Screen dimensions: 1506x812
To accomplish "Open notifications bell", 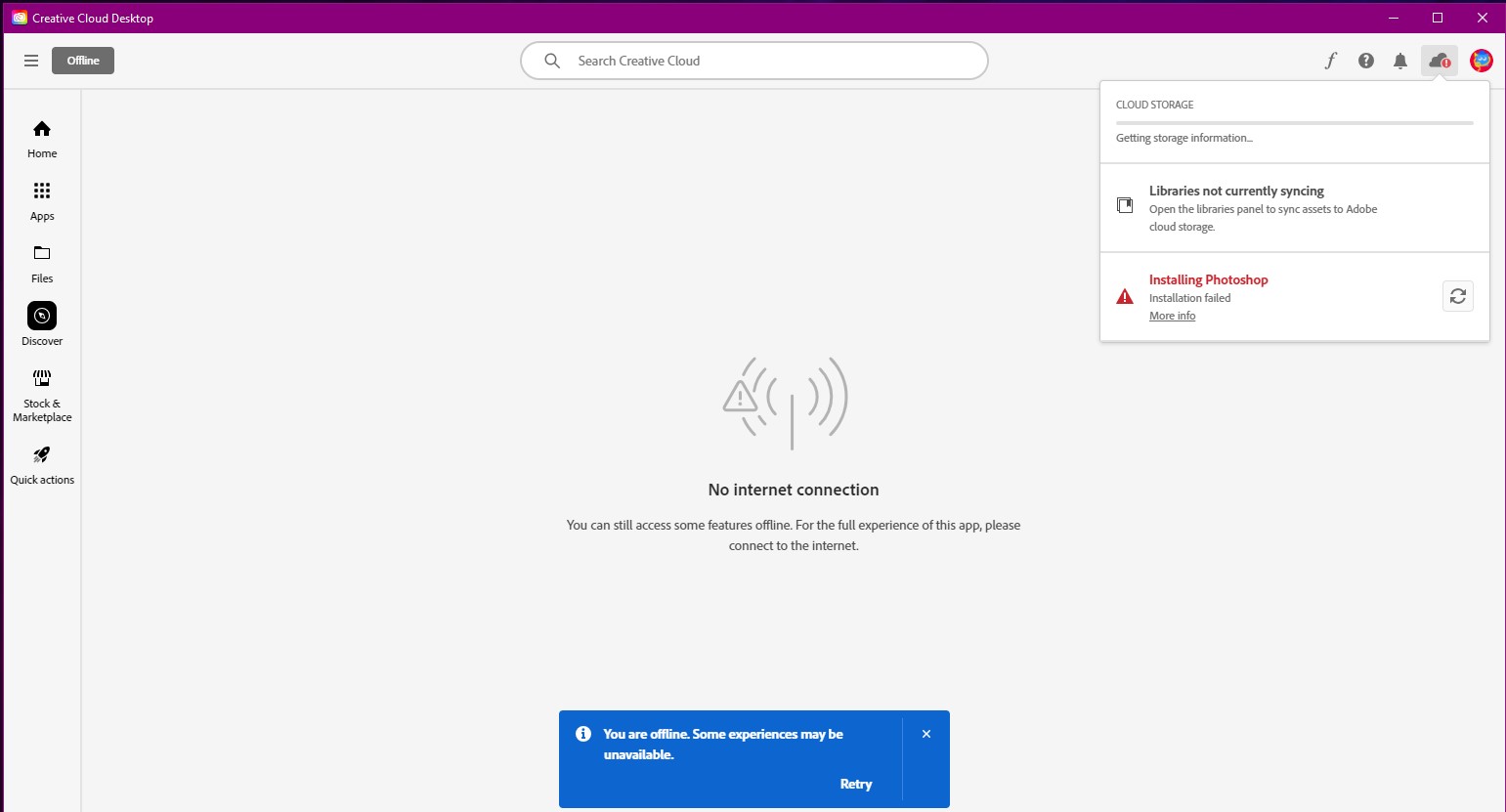I will 1400,61.
